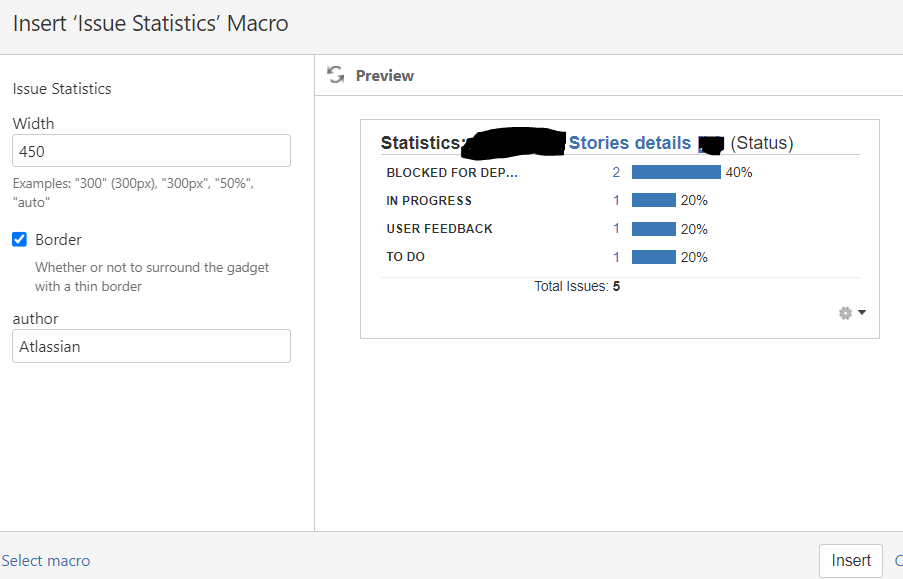Click the BLOCKED FOR DEP... status label
903x579 pixels.
452,172
